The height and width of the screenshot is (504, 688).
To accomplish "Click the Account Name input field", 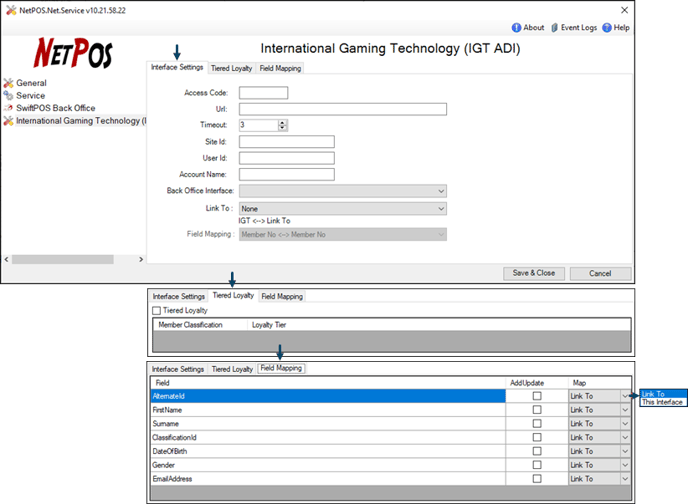I will point(287,175).
